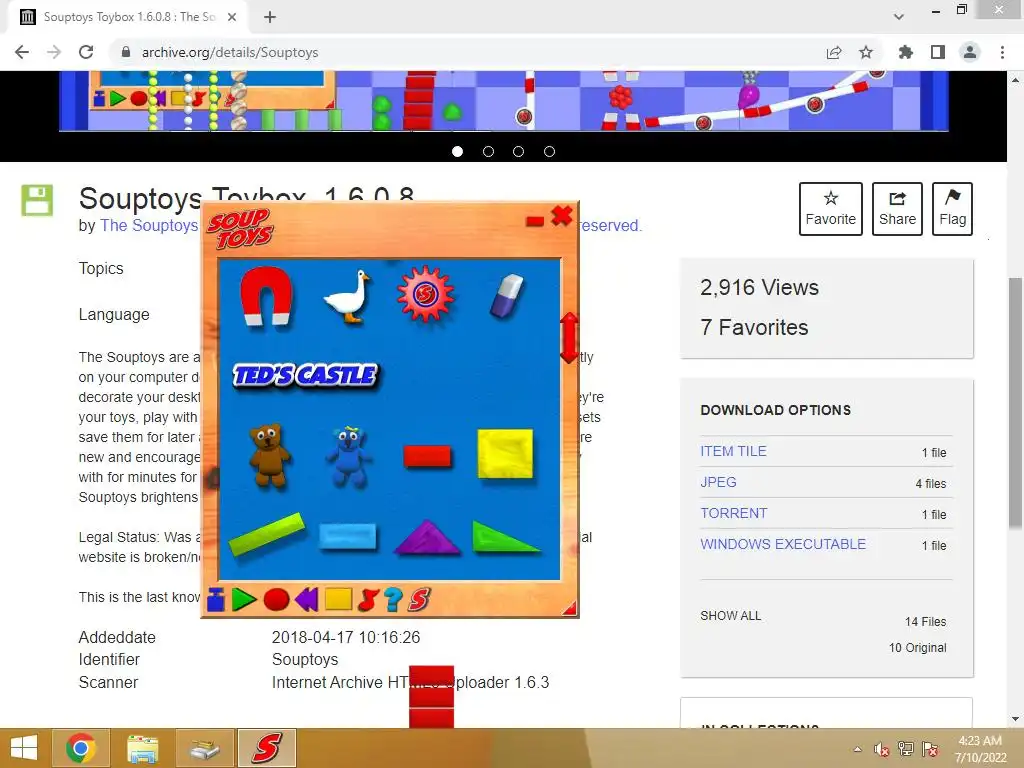The image size is (1024, 768).
Task: Choose the purple triangle block
Action: [426, 537]
